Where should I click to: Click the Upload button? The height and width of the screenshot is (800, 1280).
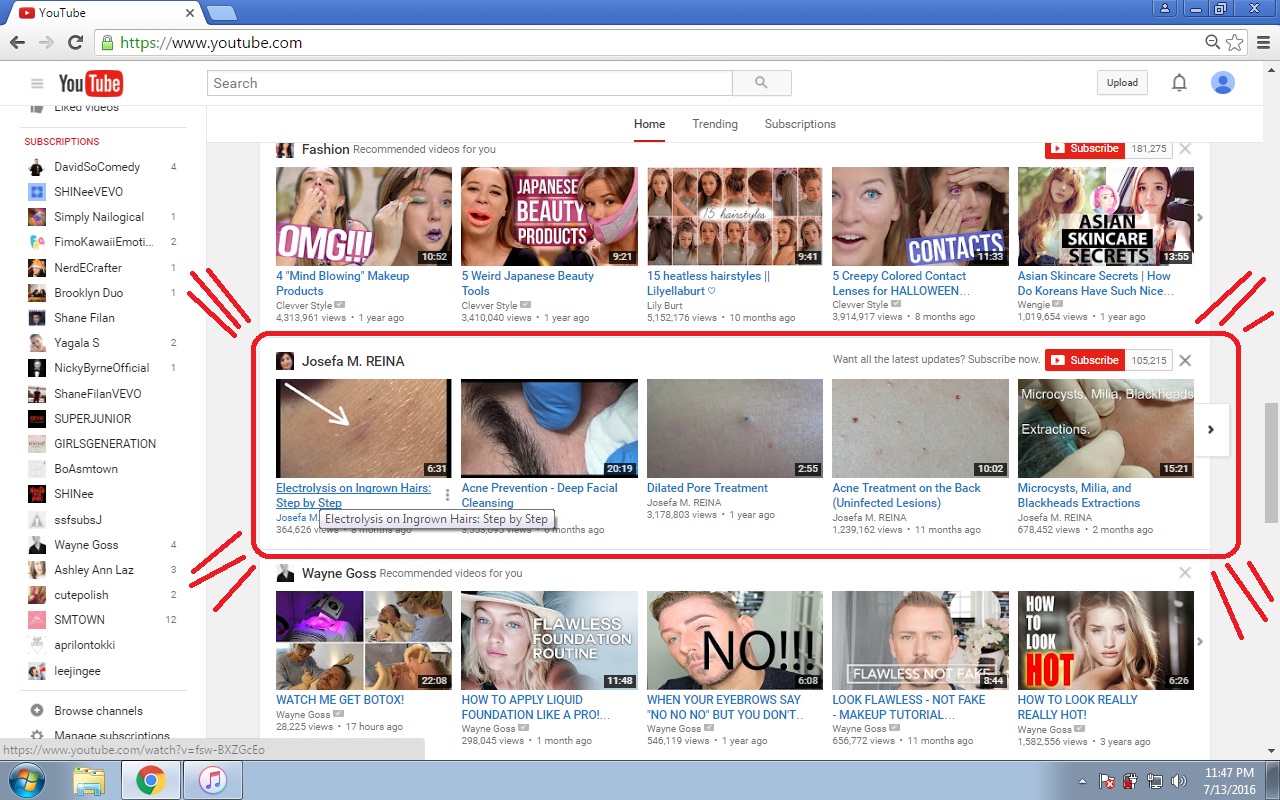click(1122, 83)
